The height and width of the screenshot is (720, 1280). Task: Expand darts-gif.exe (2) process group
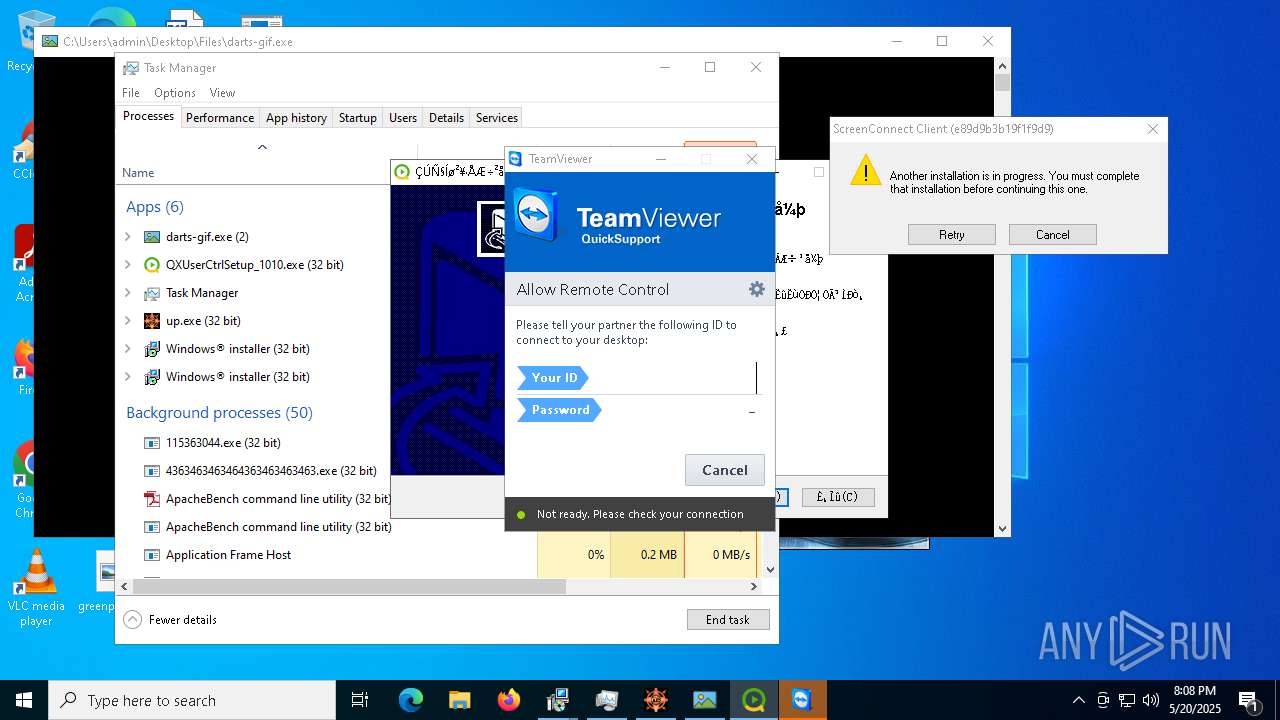128,237
